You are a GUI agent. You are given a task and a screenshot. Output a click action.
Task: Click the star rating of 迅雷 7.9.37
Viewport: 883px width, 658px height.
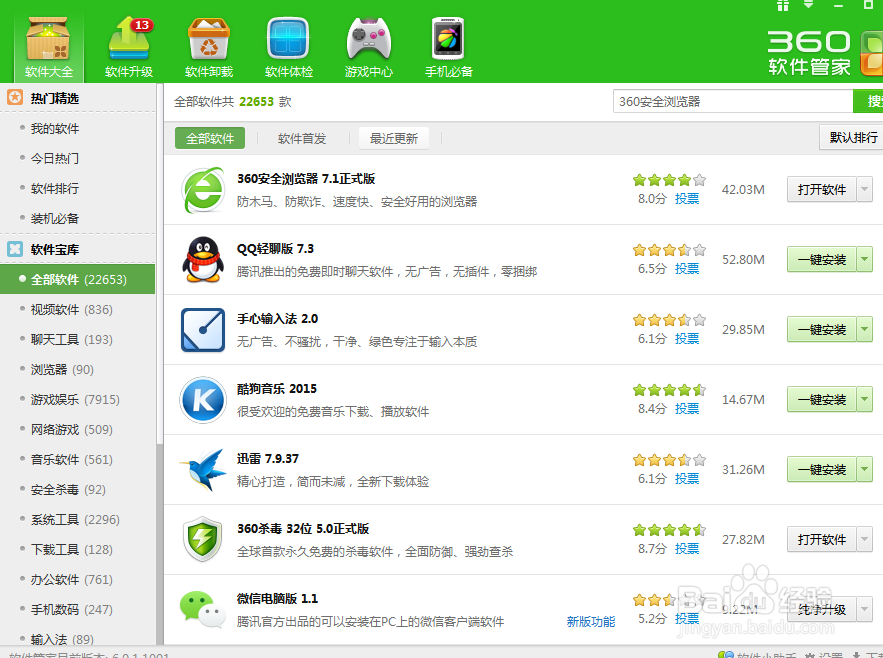point(669,460)
